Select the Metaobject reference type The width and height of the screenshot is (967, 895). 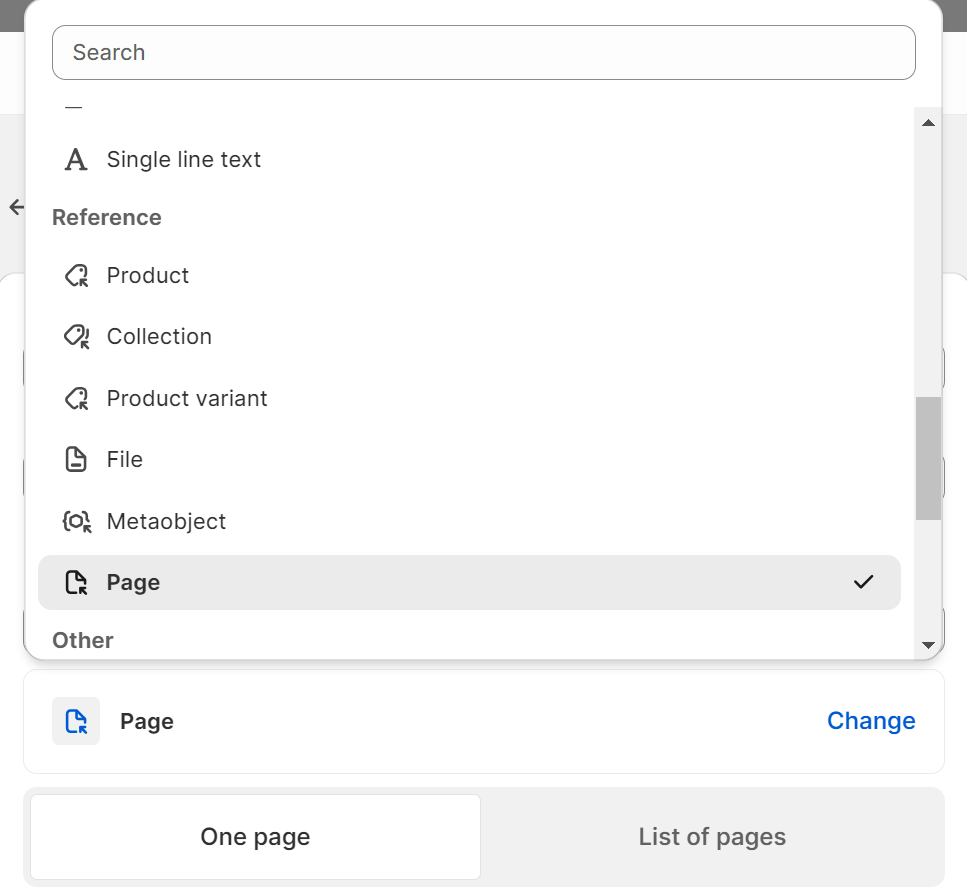[166, 522]
